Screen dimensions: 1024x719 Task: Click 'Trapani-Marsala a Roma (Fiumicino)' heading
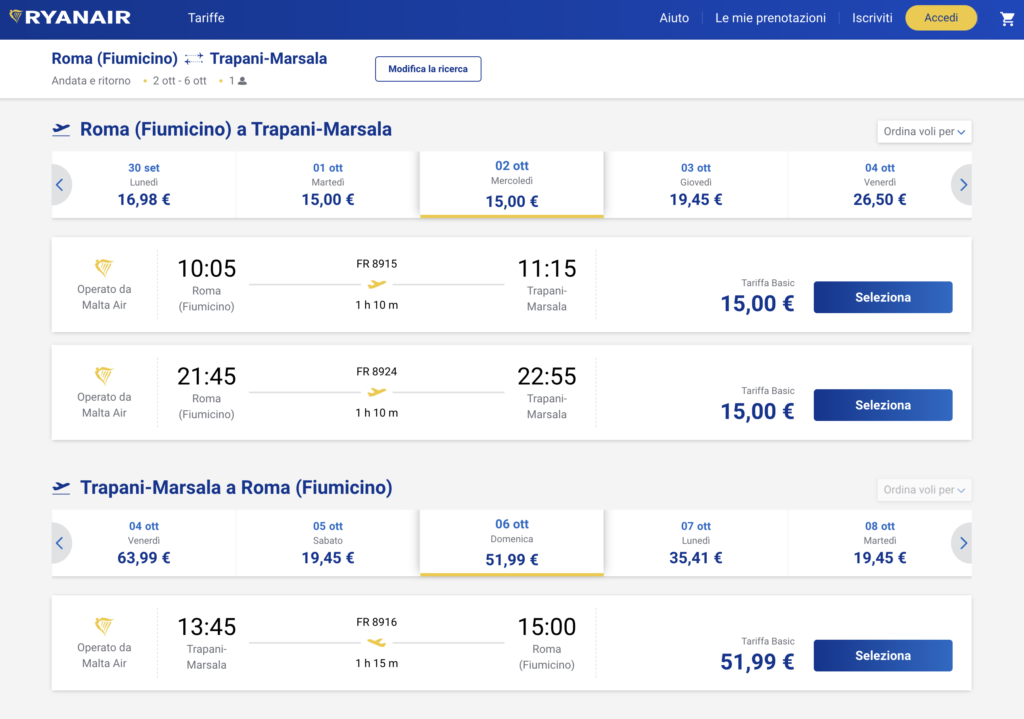(236, 488)
